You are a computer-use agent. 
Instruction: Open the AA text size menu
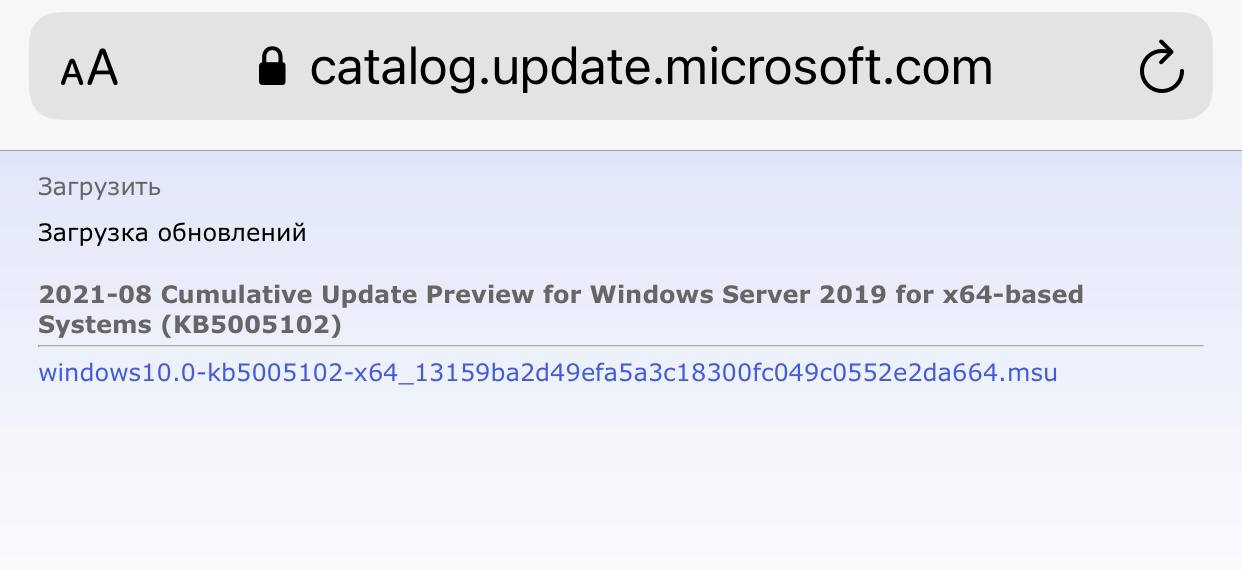point(90,69)
